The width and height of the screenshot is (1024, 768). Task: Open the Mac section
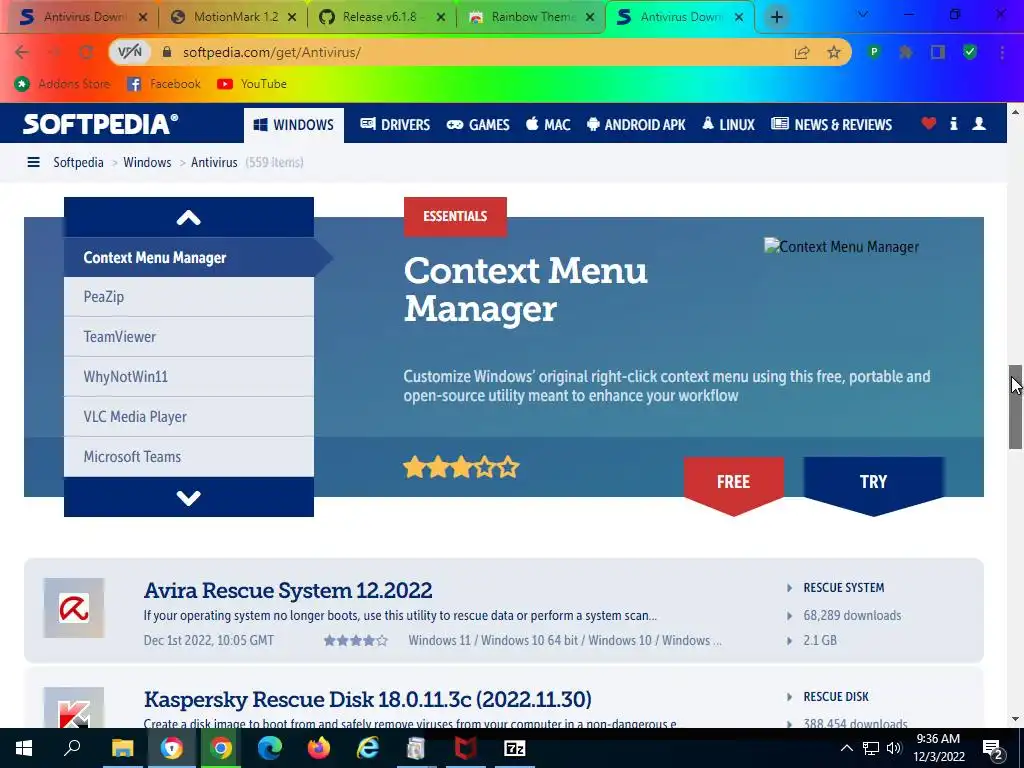549,124
